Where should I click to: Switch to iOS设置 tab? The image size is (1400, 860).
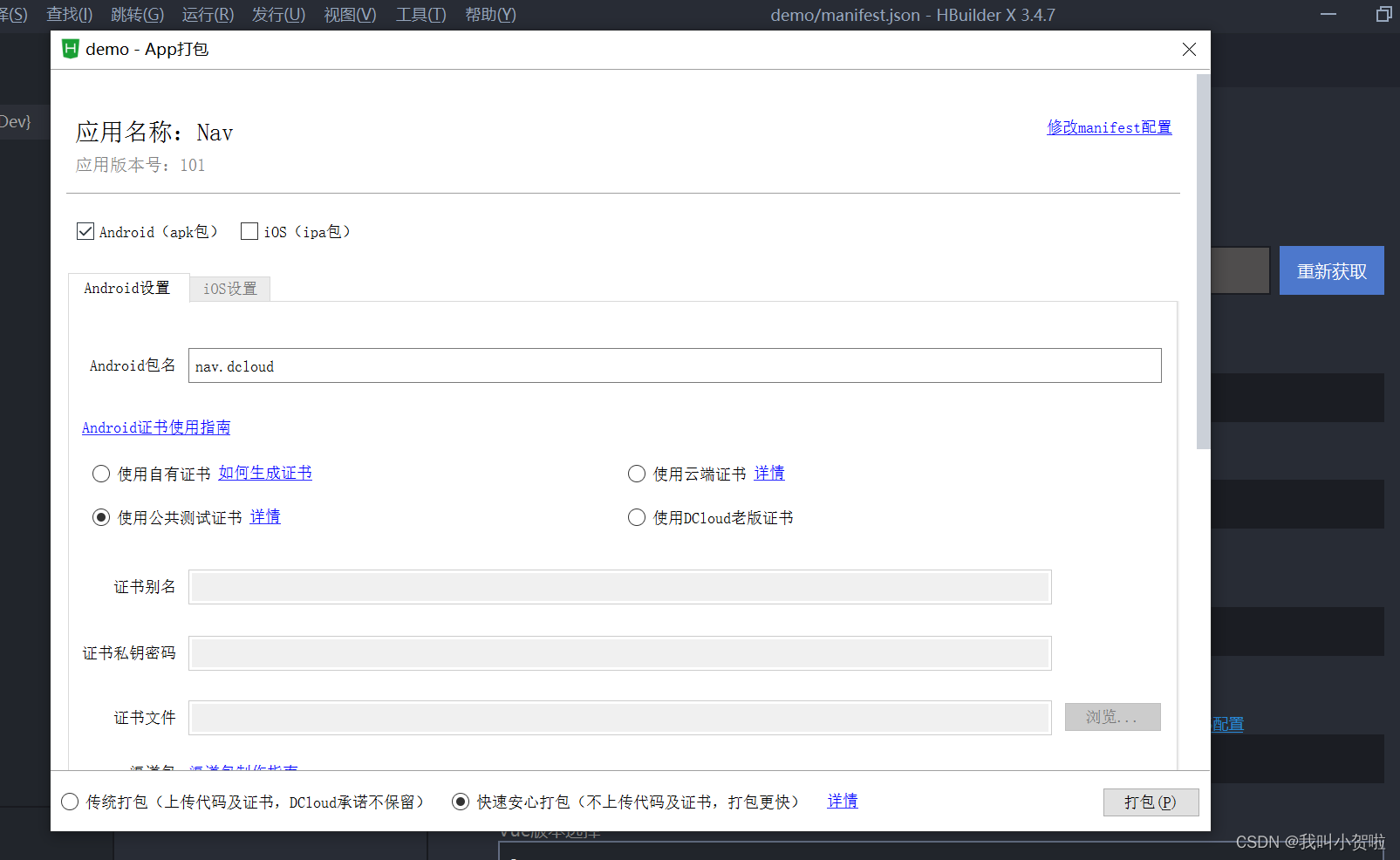230,289
